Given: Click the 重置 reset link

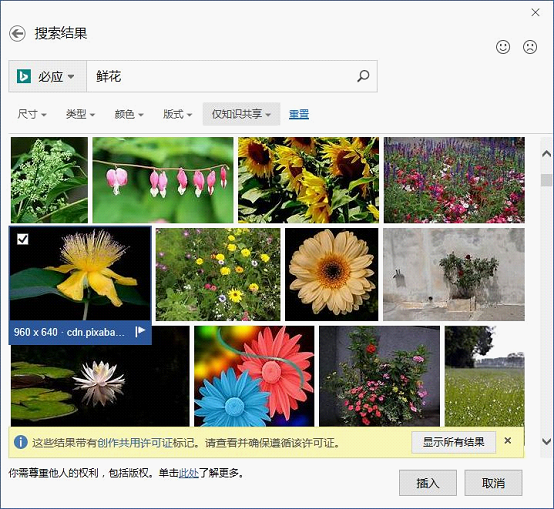Looking at the screenshot, I should click(x=299, y=114).
